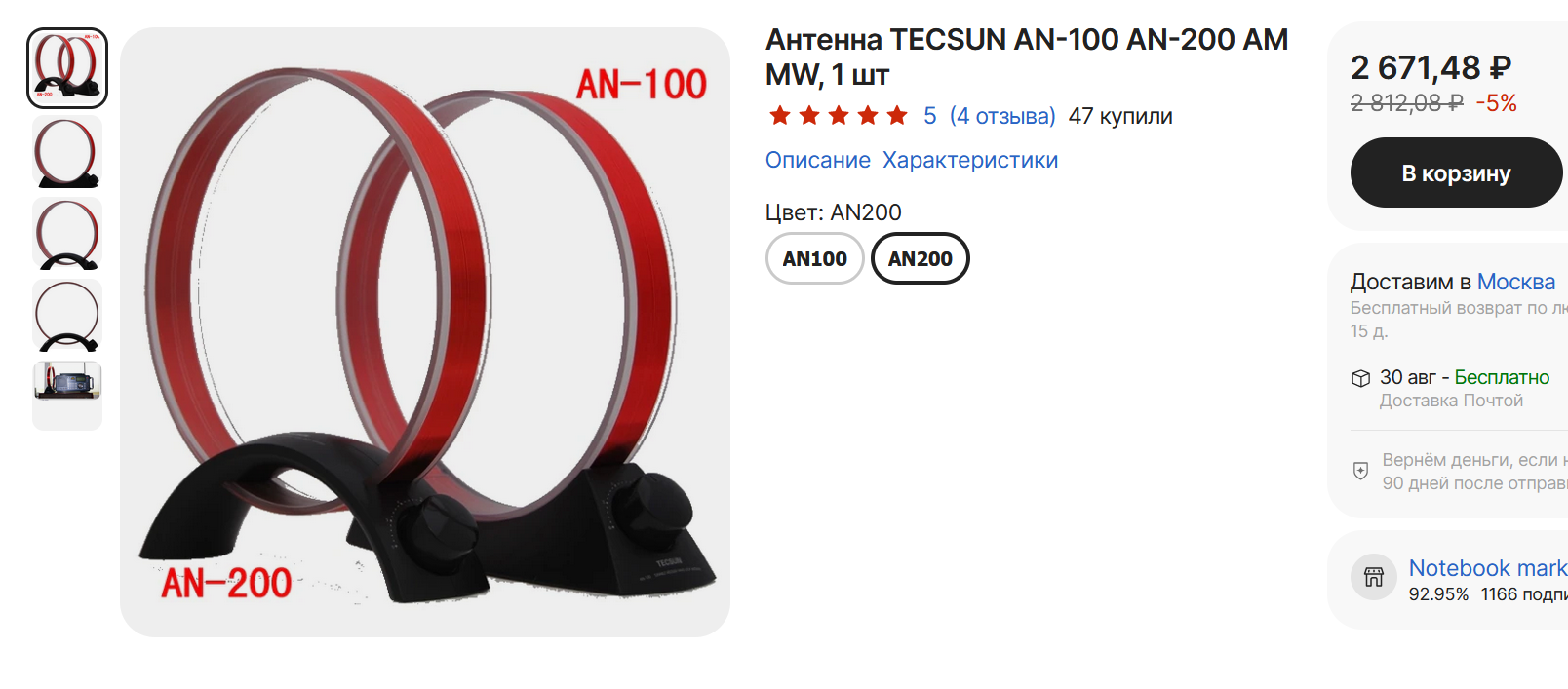Show first thumbnail with both antennas
The width and height of the screenshot is (1568, 689).
(x=67, y=68)
